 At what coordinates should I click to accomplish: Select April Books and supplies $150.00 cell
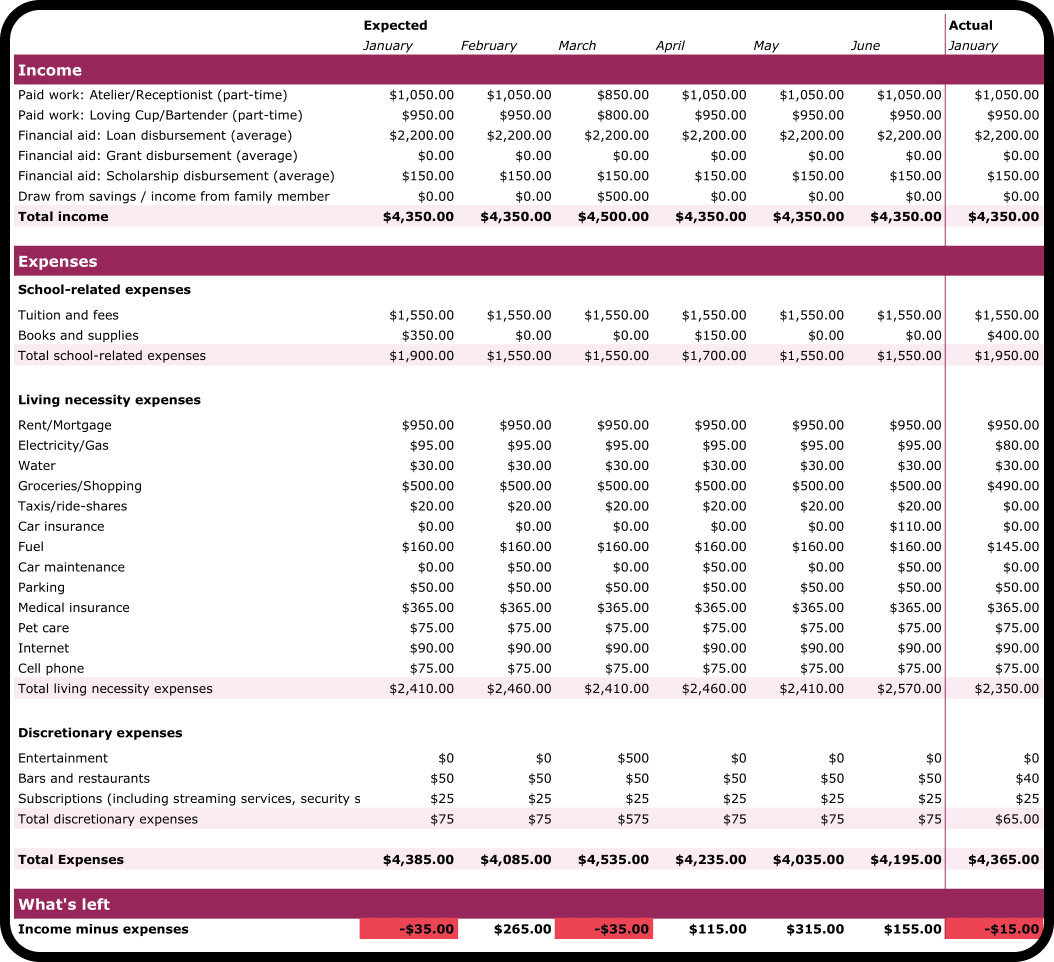point(720,335)
